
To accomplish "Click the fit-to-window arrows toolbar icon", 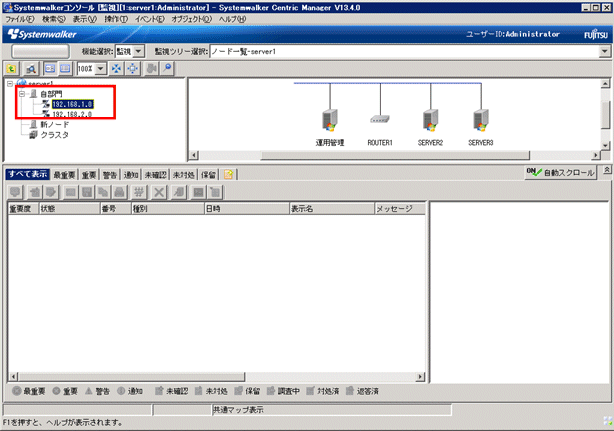I will [117, 68].
